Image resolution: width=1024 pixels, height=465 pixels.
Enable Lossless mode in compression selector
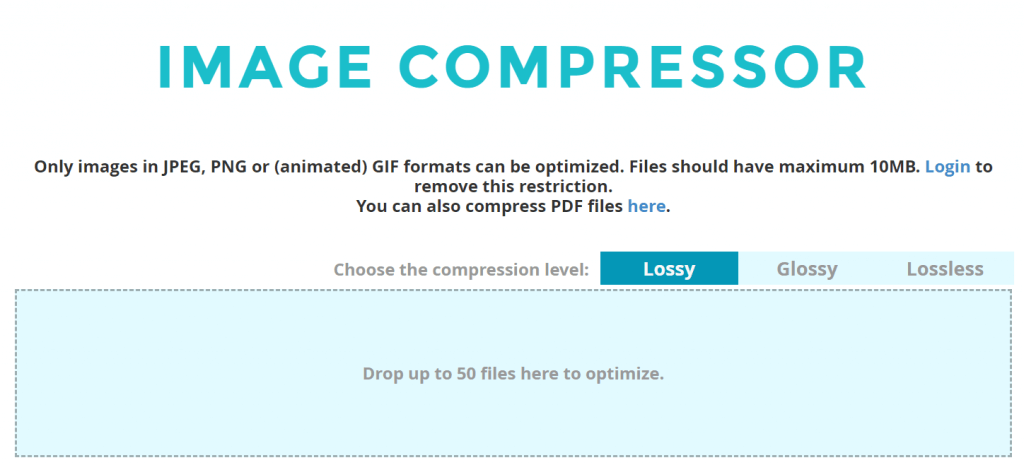point(944,268)
